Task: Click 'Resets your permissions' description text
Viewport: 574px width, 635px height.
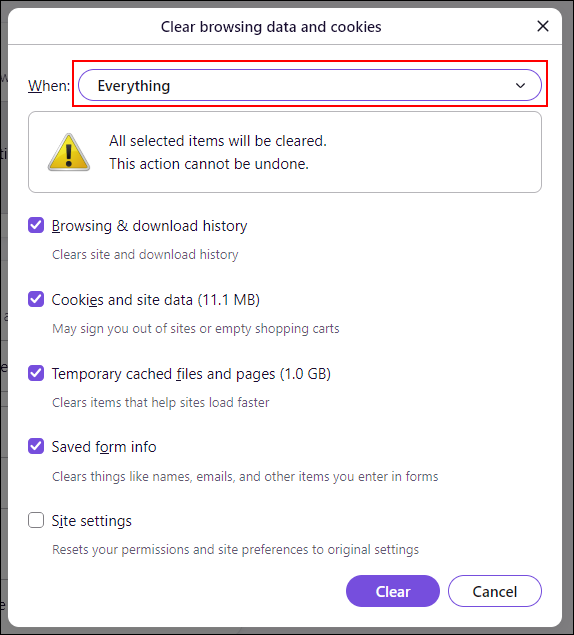Action: pyautogui.click(x=235, y=550)
